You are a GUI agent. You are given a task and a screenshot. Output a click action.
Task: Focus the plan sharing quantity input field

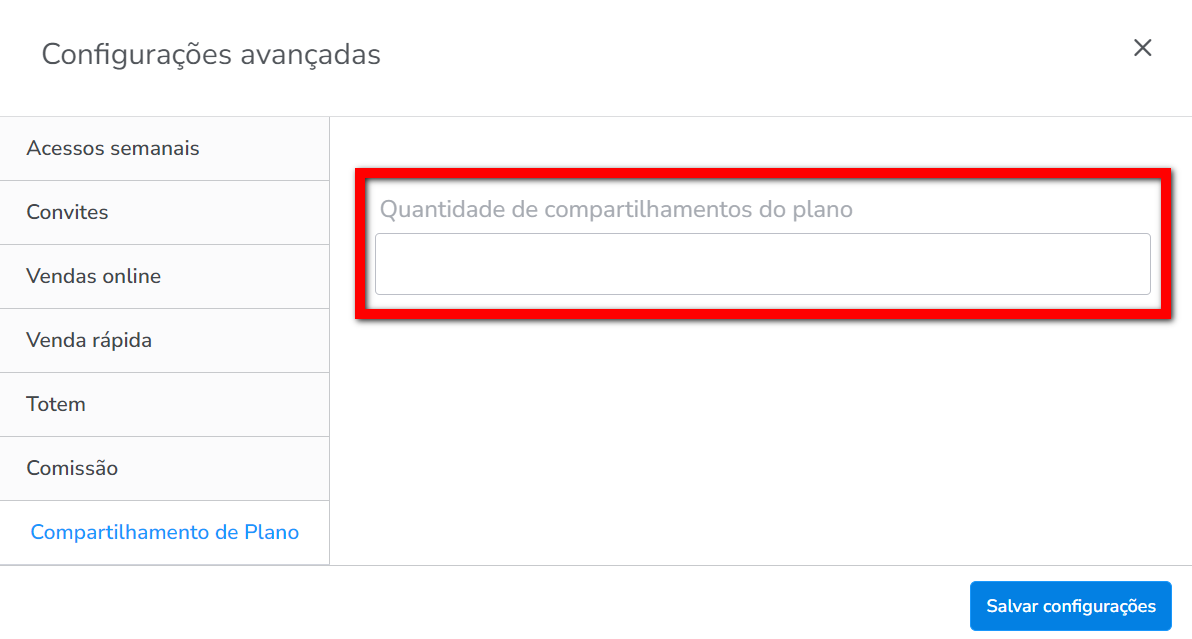coord(762,264)
